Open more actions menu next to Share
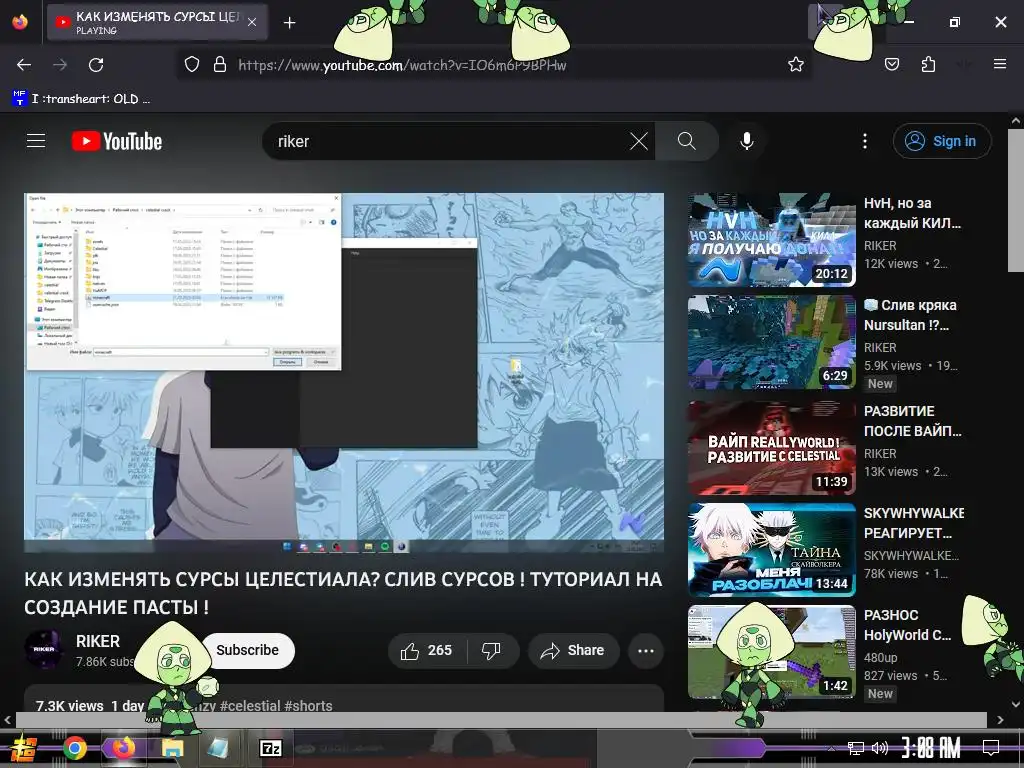The image size is (1024, 768). point(646,650)
